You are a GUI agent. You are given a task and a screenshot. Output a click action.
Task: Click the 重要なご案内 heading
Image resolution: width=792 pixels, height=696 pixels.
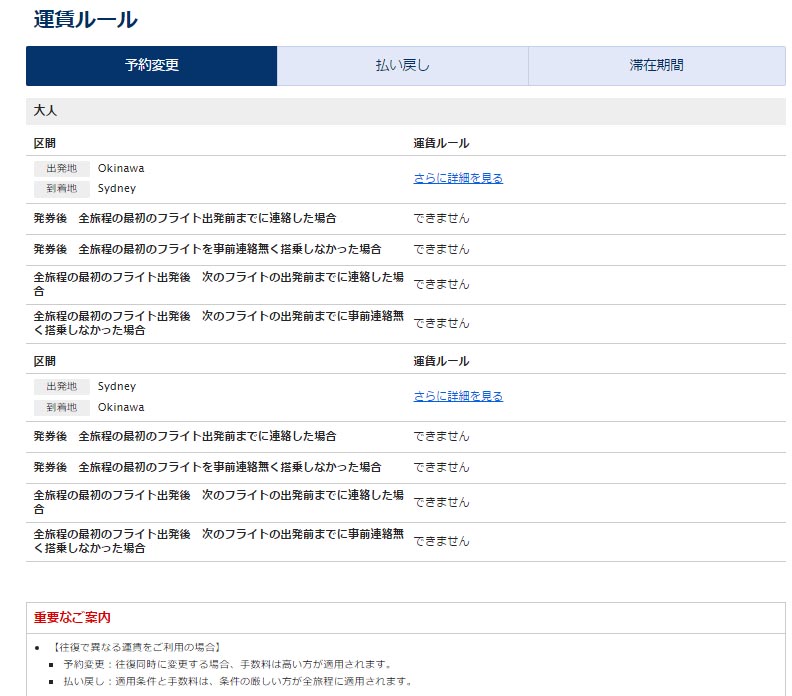point(71,617)
